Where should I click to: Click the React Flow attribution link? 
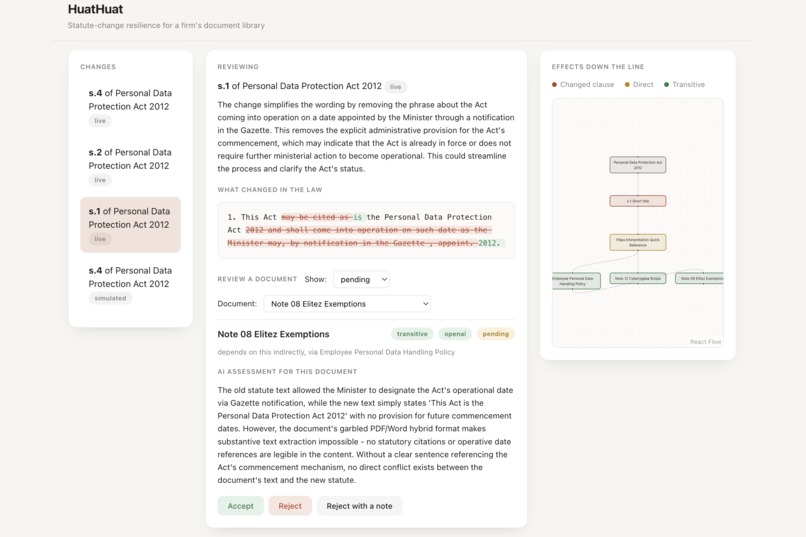[x=705, y=342]
